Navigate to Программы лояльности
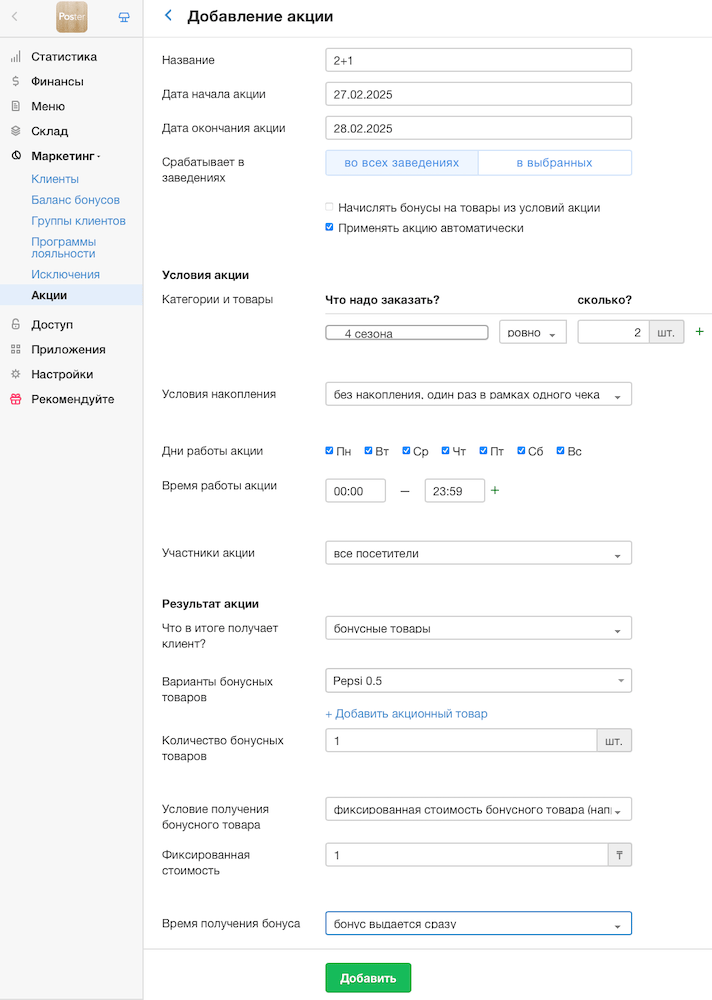712x1000 pixels. click(x=64, y=247)
